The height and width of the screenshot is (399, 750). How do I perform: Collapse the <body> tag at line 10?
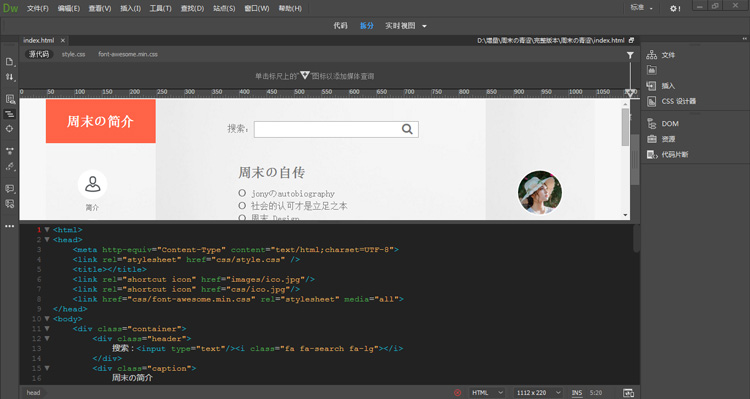[x=47, y=319]
